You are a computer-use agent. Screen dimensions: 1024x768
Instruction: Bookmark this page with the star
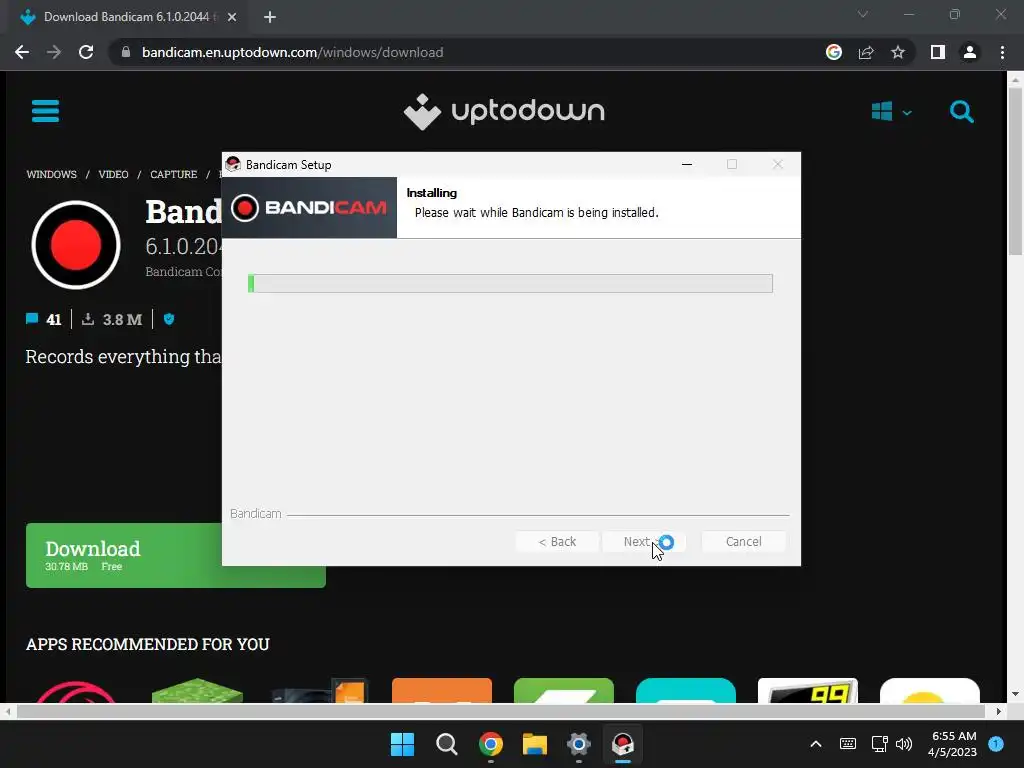898,52
